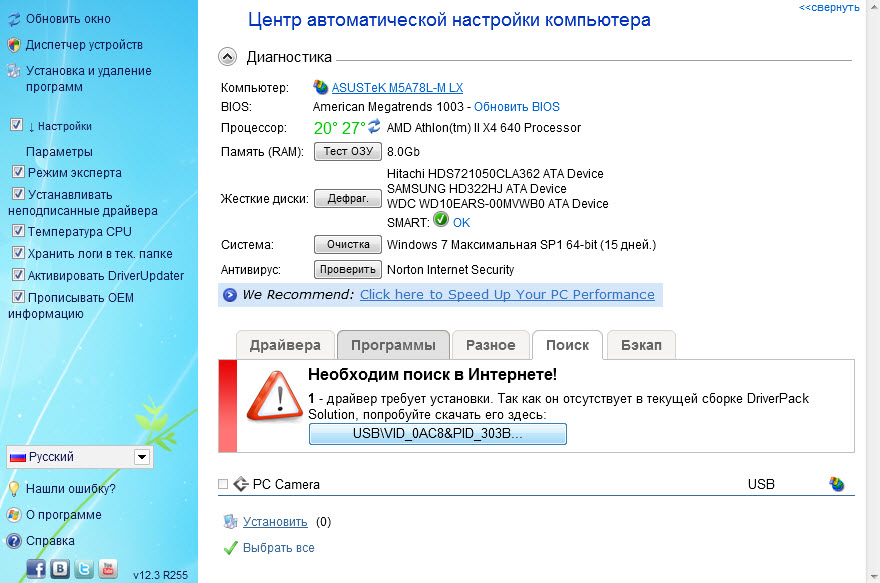Click the globe icon in PC Camera row
Screen dimensions: 880x583
pyautogui.click(x=837, y=484)
